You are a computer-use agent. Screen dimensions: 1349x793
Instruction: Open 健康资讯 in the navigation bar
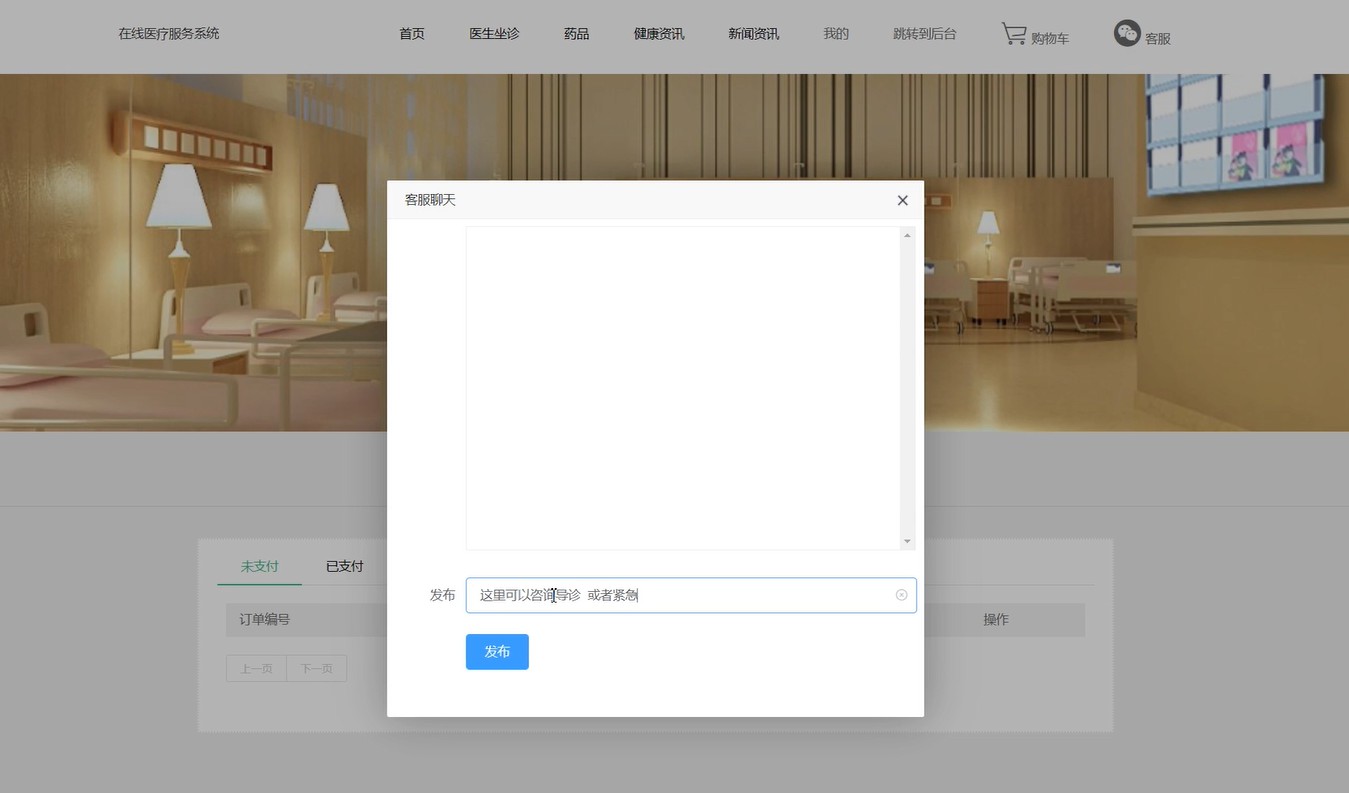point(659,34)
